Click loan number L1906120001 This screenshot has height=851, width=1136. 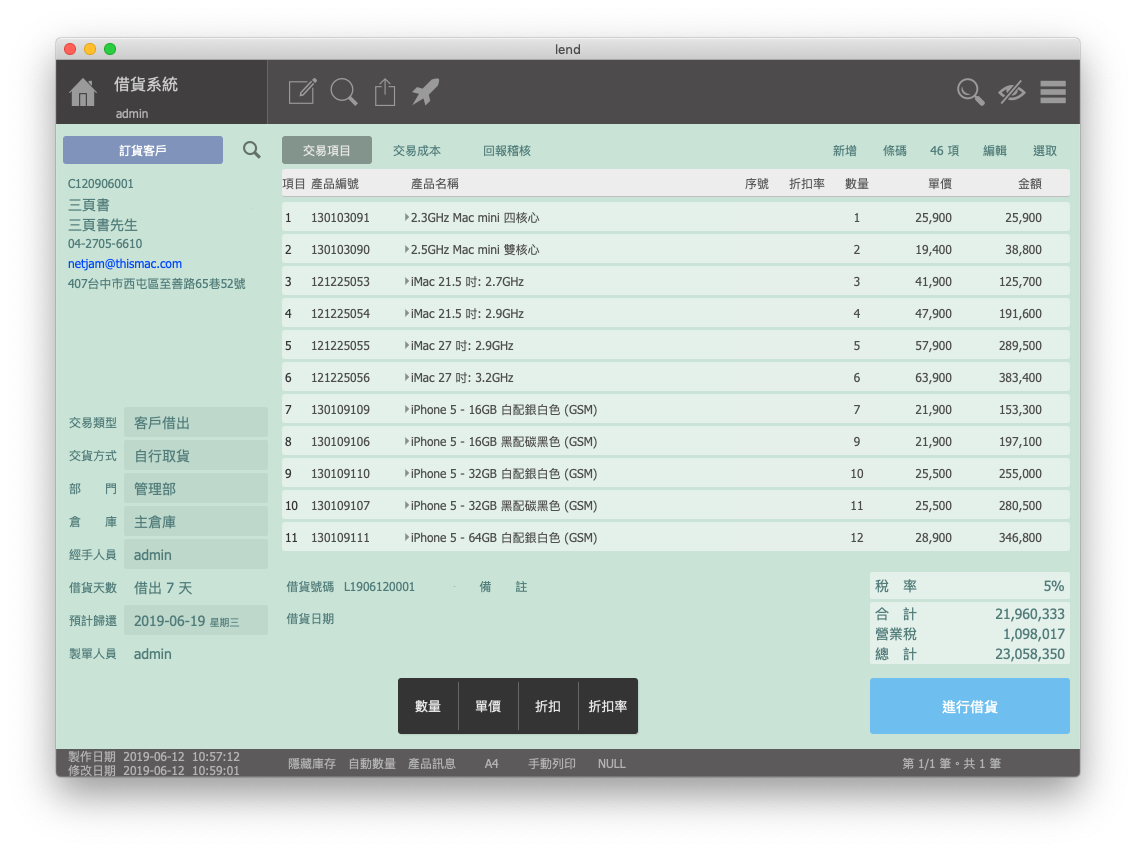click(379, 587)
